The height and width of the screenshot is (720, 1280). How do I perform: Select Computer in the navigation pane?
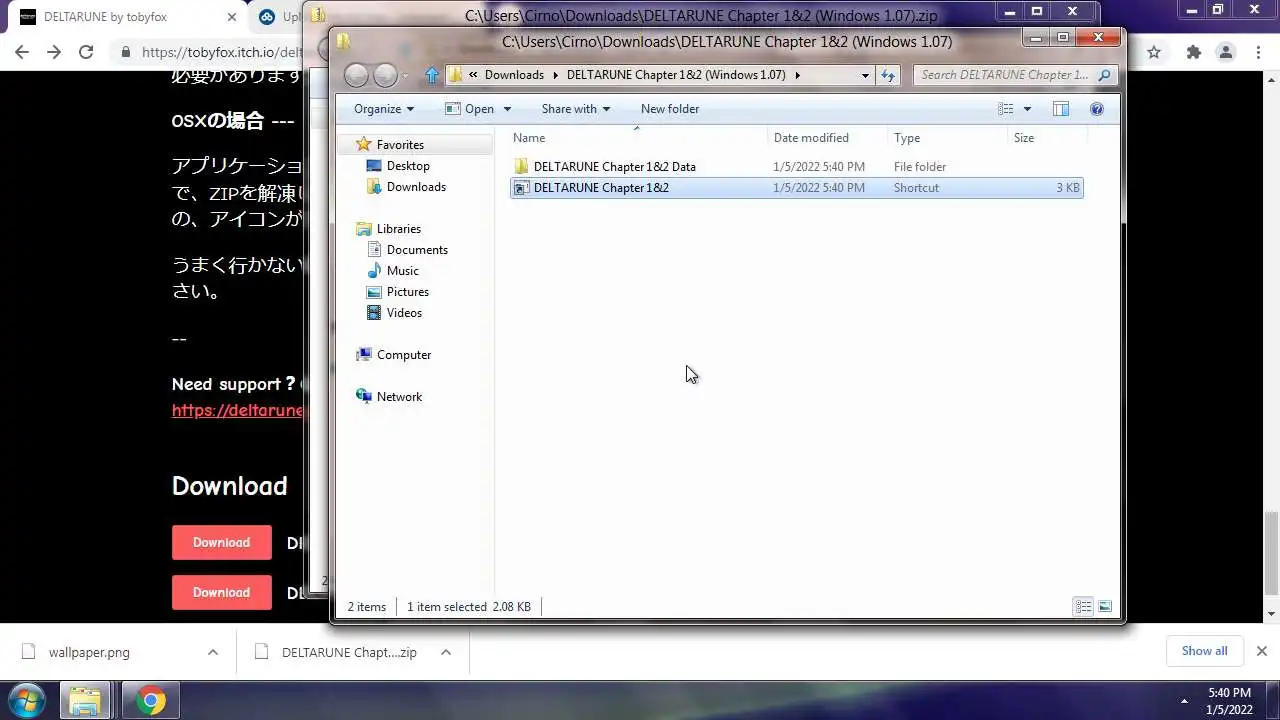click(x=404, y=355)
